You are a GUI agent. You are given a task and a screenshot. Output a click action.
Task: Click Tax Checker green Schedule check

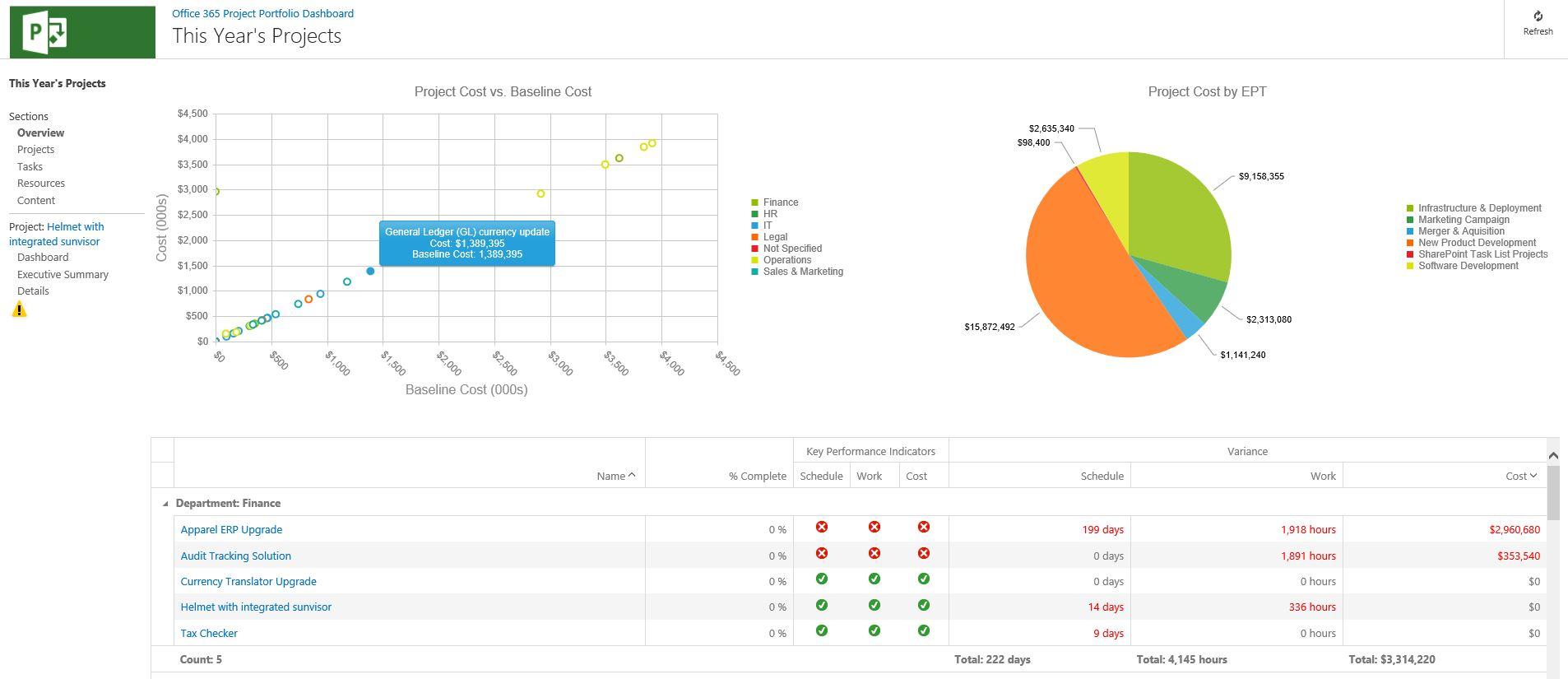821,630
